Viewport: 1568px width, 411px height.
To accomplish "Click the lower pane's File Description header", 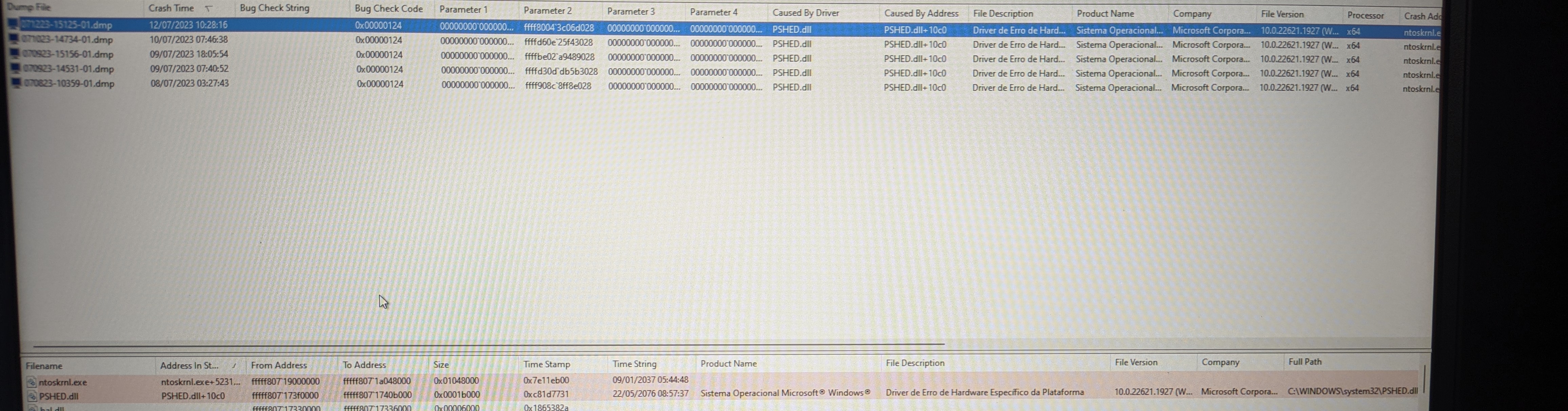I will pos(915,363).
